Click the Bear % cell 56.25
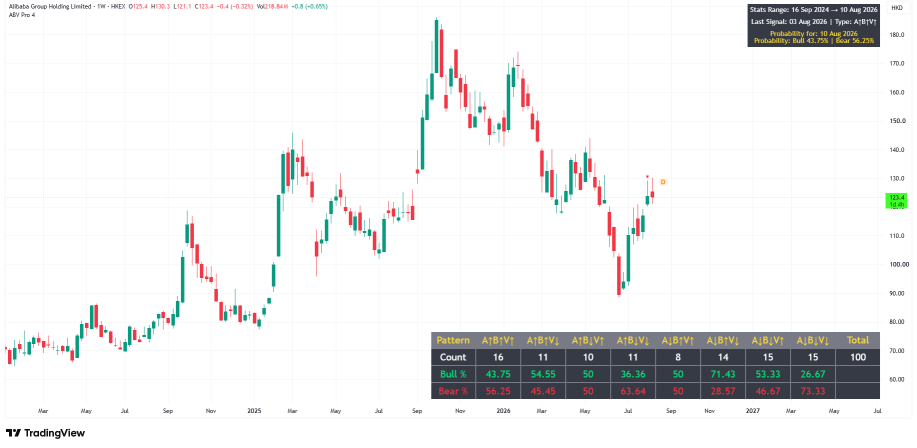 tap(498, 390)
